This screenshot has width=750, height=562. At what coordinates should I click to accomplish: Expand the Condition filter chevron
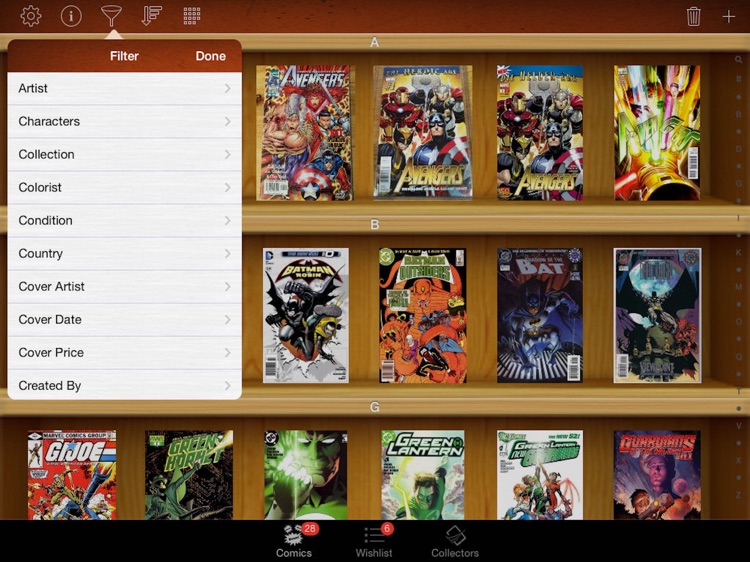(228, 220)
